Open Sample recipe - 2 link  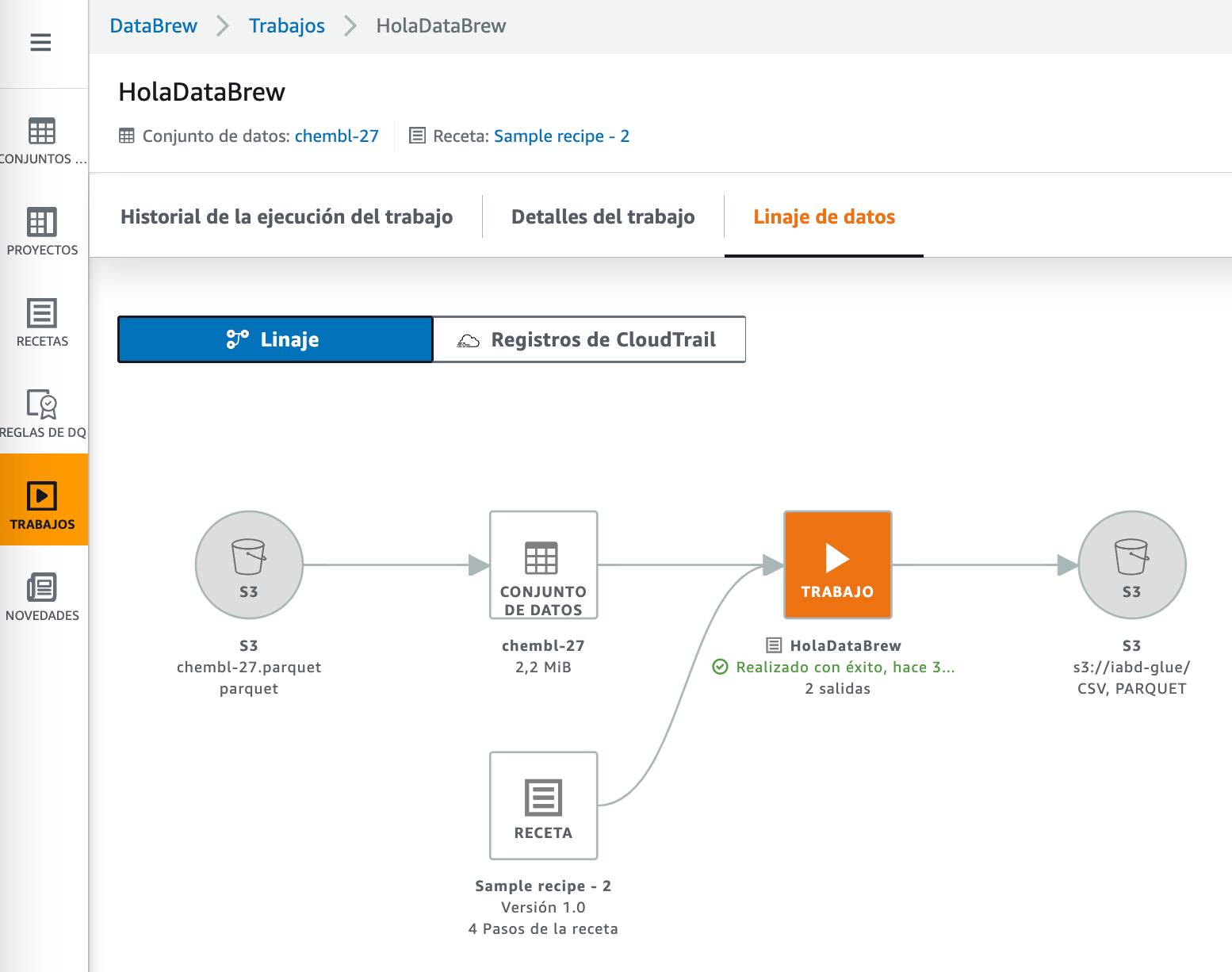click(562, 136)
